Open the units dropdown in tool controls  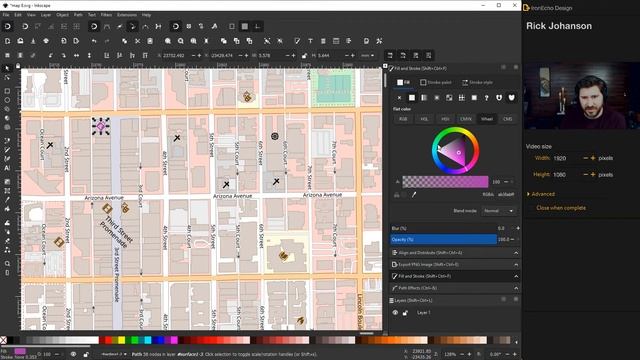point(367,56)
